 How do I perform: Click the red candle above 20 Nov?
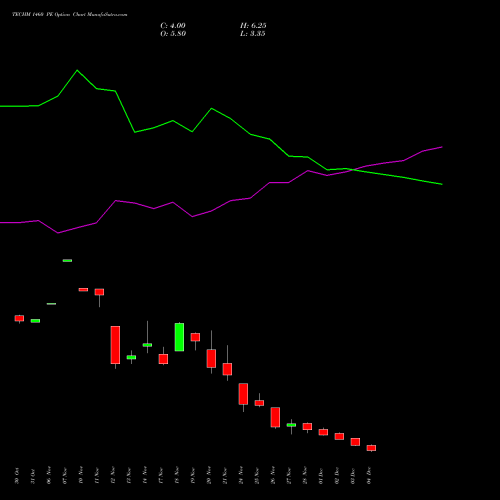pos(211,358)
